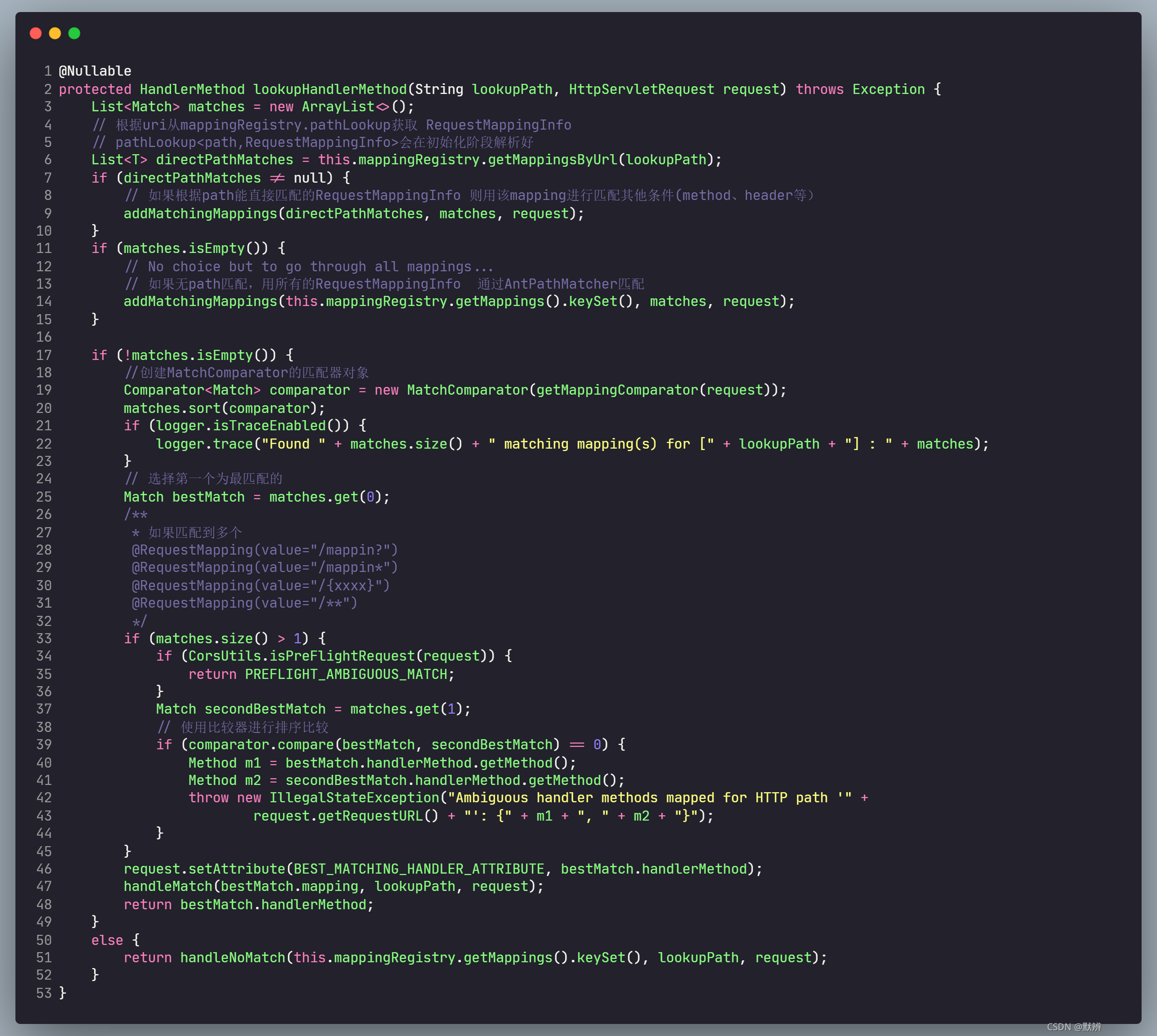Viewport: 1157px width, 1036px height.
Task: Click 'getMappingsByUrl' call on line 6
Action: pos(552,160)
